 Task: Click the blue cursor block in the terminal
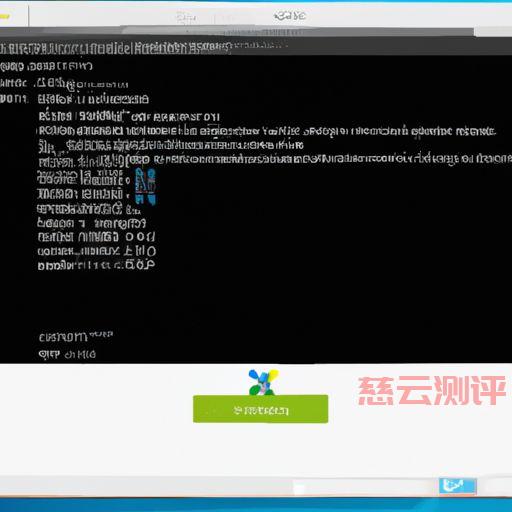coord(145,186)
